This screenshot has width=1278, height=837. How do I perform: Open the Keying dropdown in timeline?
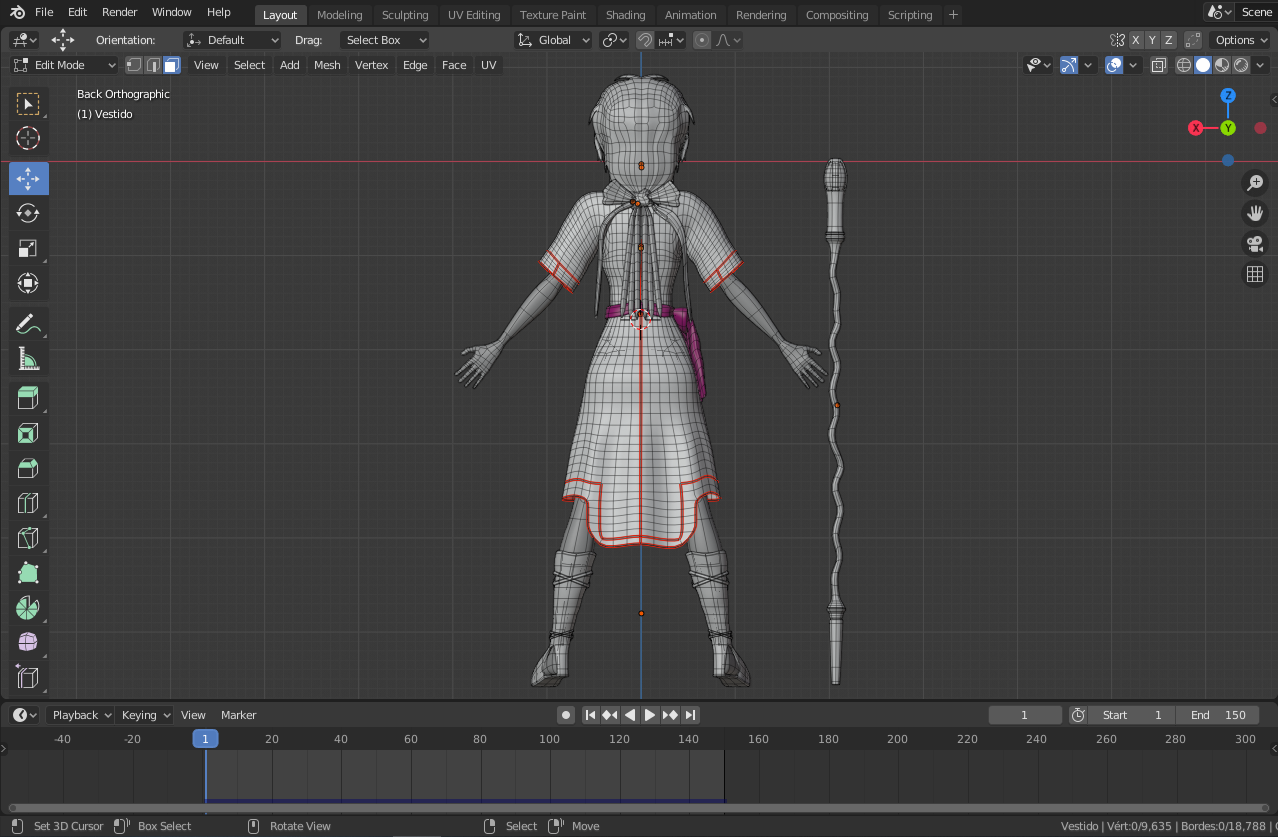(146, 715)
